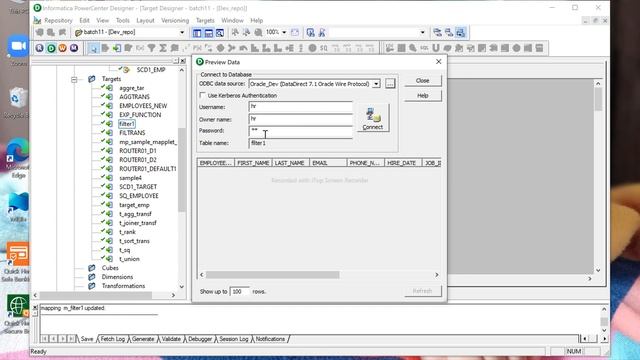The height and width of the screenshot is (360, 640).
Task: Select EMPLOYEES_NEW target in the tree
Action: click(143, 106)
